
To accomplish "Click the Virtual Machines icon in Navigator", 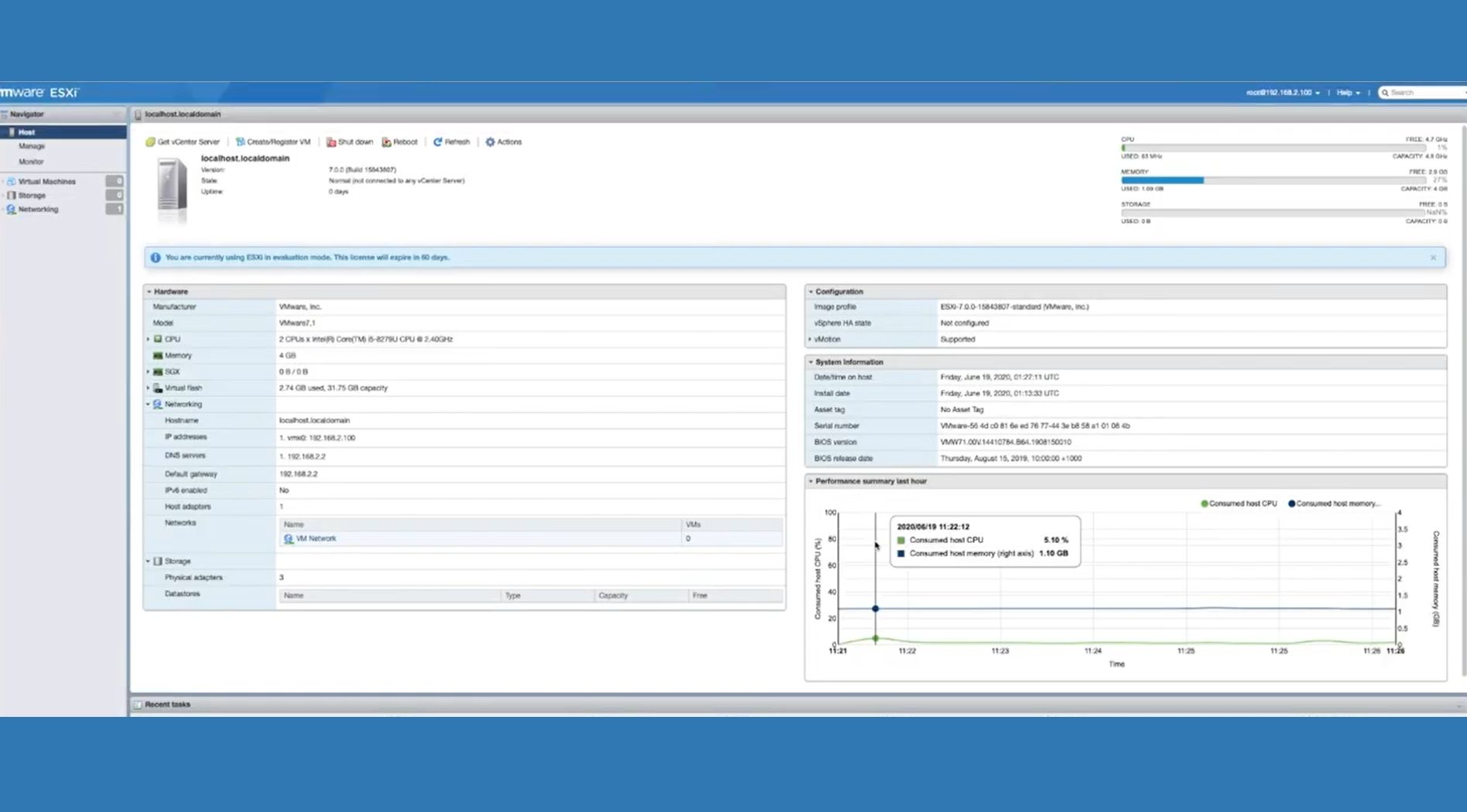I will click(x=11, y=182).
